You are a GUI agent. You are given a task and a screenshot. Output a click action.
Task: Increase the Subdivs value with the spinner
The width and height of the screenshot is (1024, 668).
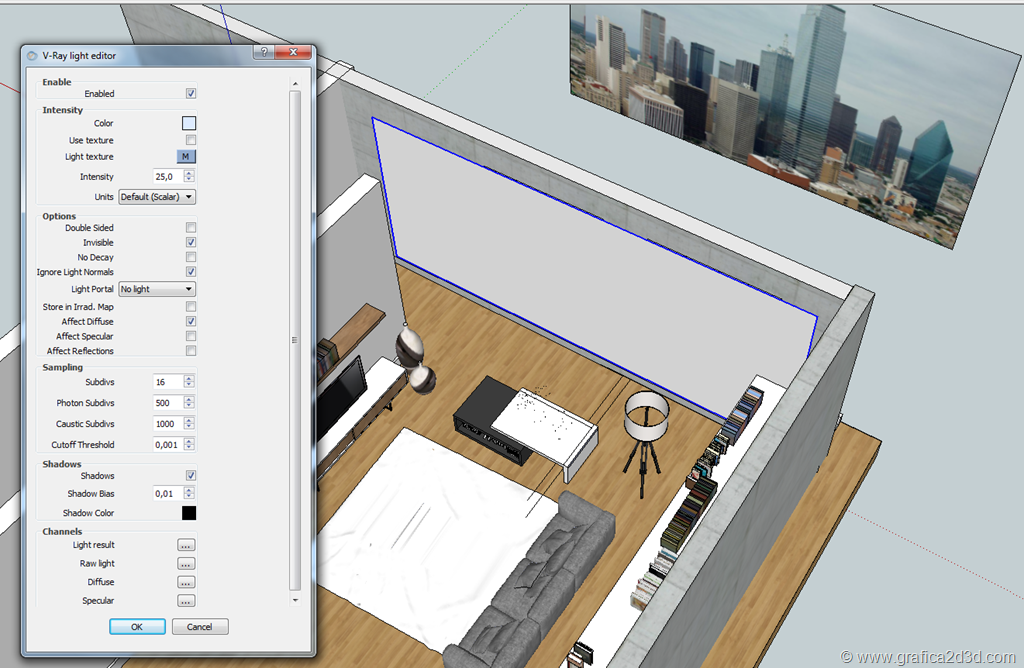189,378
